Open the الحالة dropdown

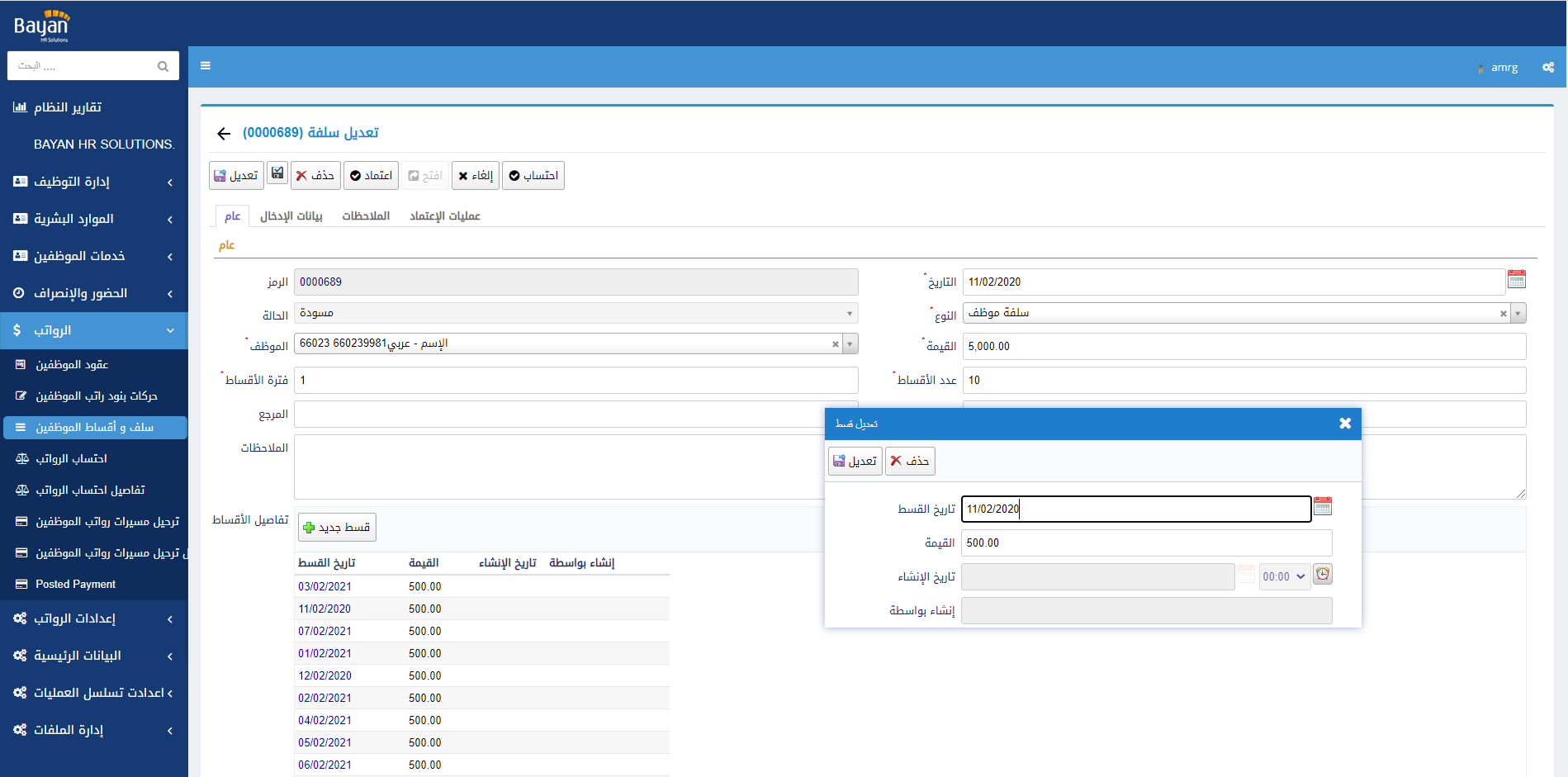tap(576, 313)
